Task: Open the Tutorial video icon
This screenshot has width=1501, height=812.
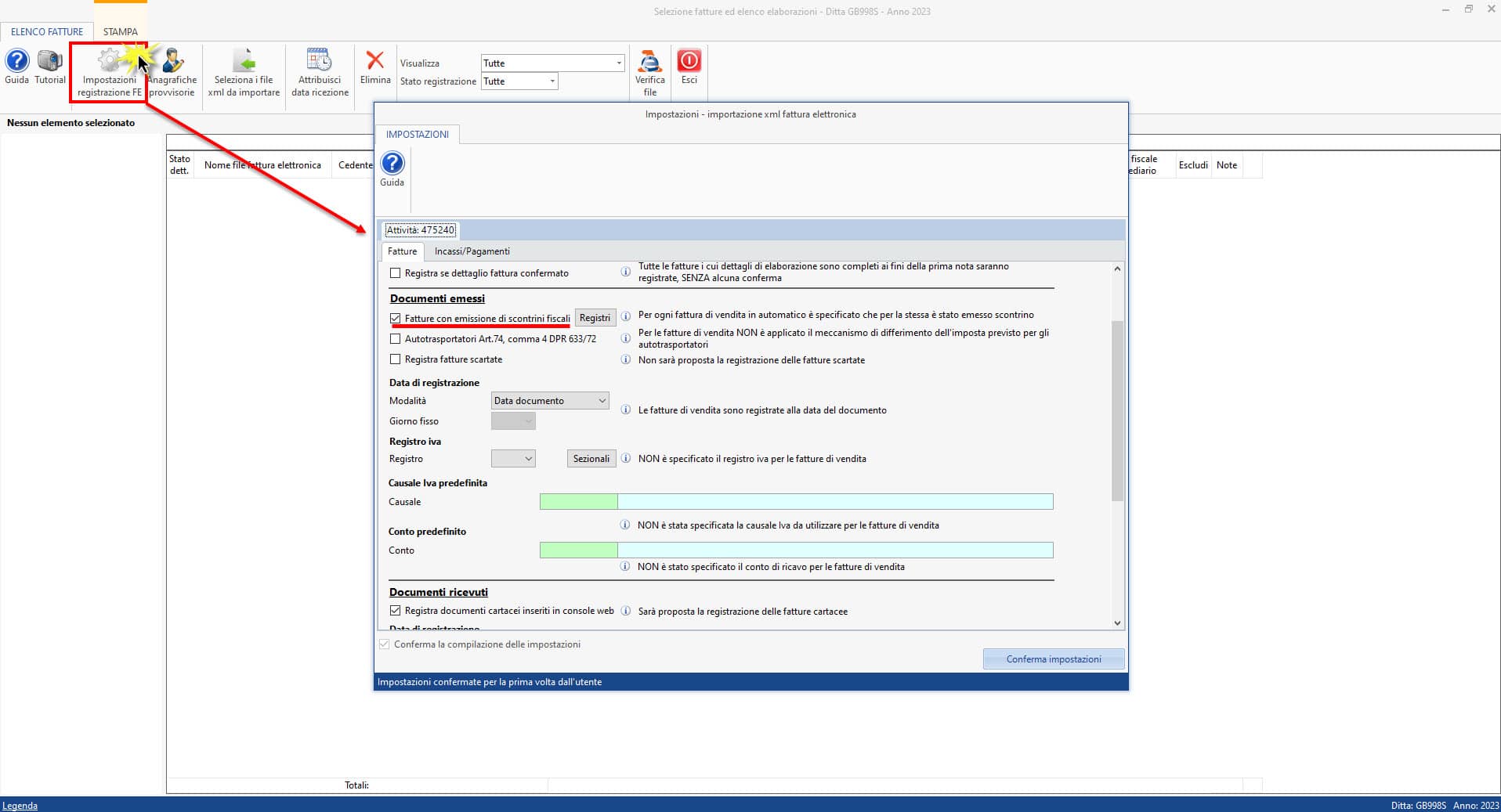Action: click(x=50, y=62)
